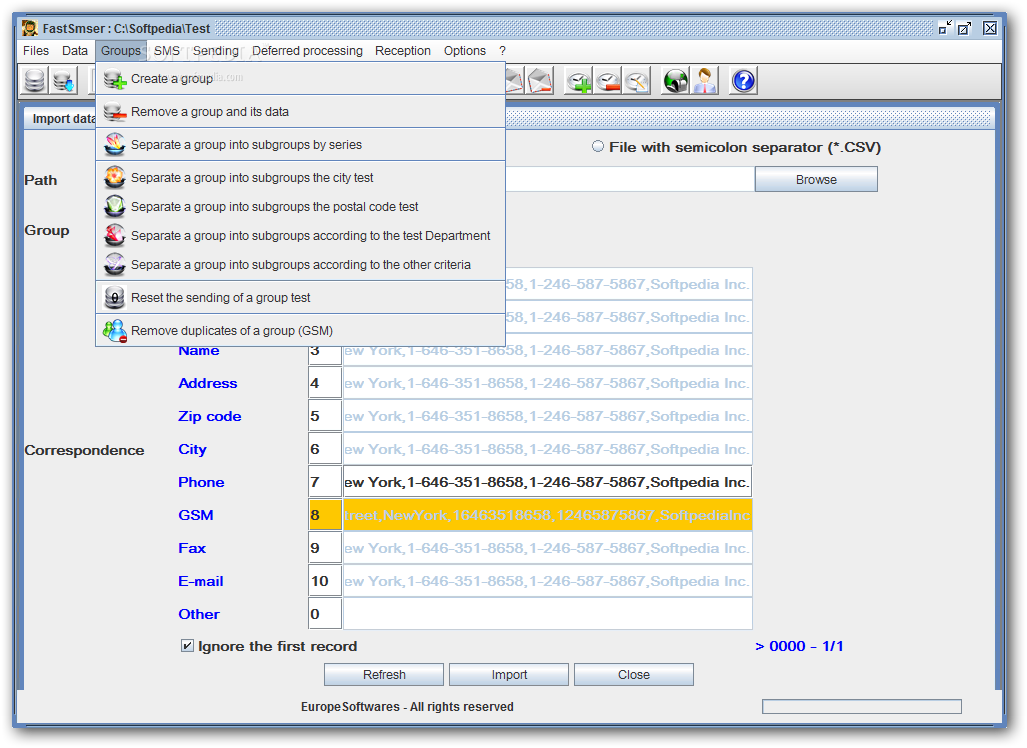Screen dimensions: 1027x748
Task: Click the Phone column number field
Action: point(325,482)
